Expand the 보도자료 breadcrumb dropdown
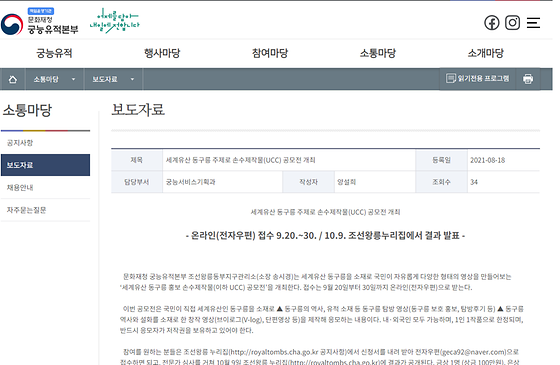 click(113, 79)
